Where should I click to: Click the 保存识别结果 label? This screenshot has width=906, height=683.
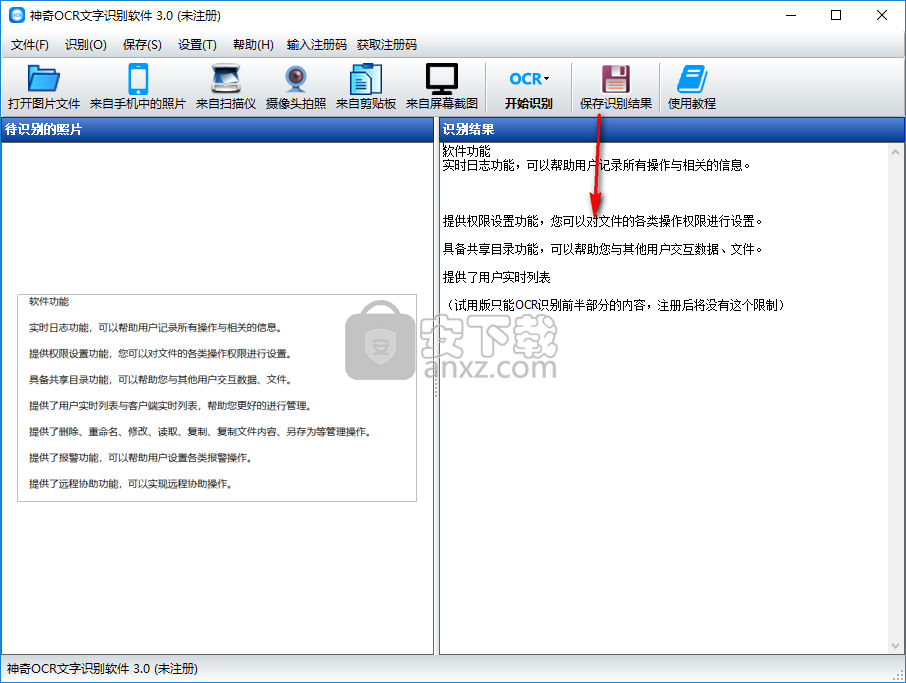(616, 103)
